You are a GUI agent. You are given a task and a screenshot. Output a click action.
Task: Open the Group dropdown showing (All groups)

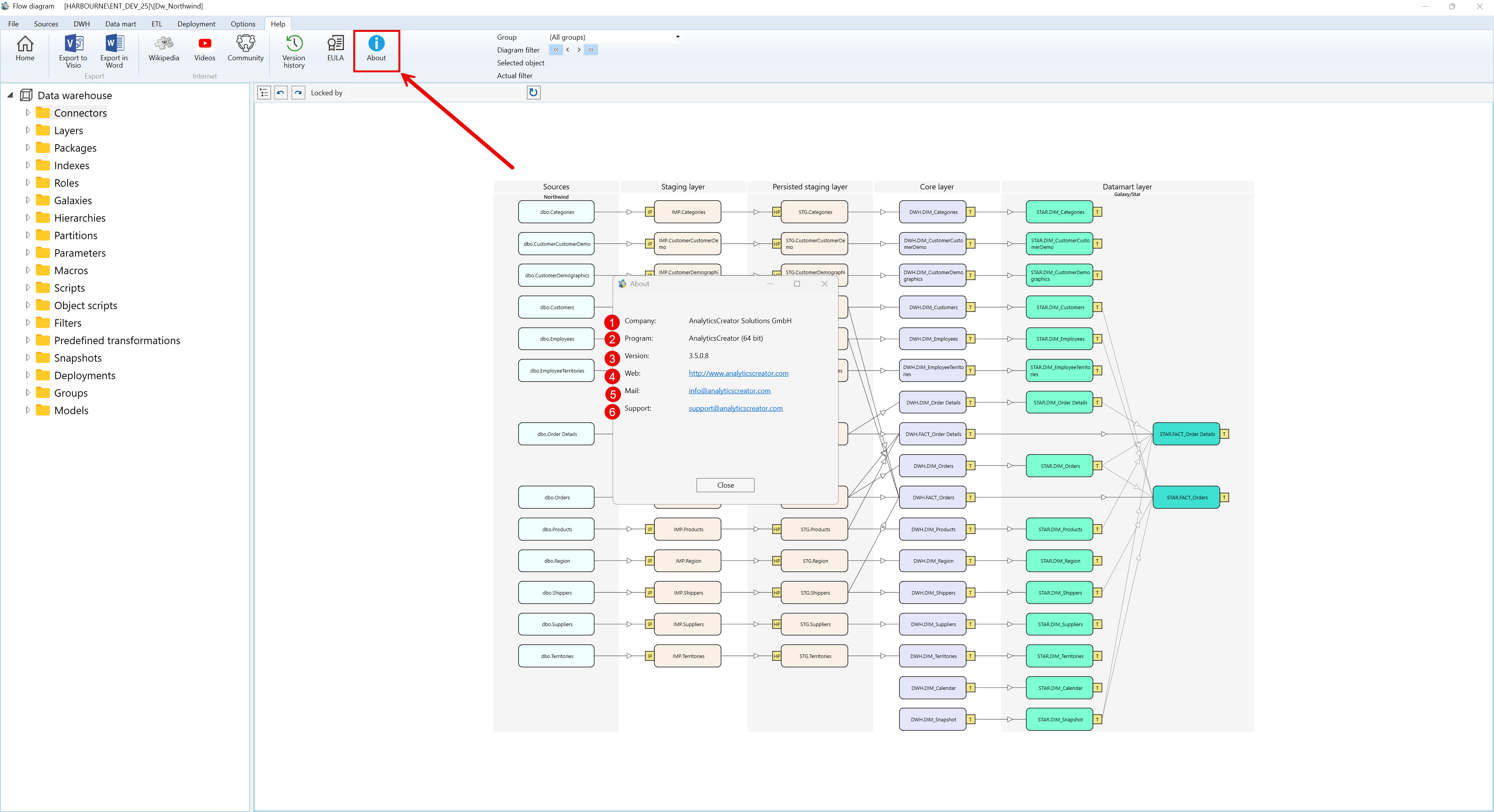(x=677, y=37)
